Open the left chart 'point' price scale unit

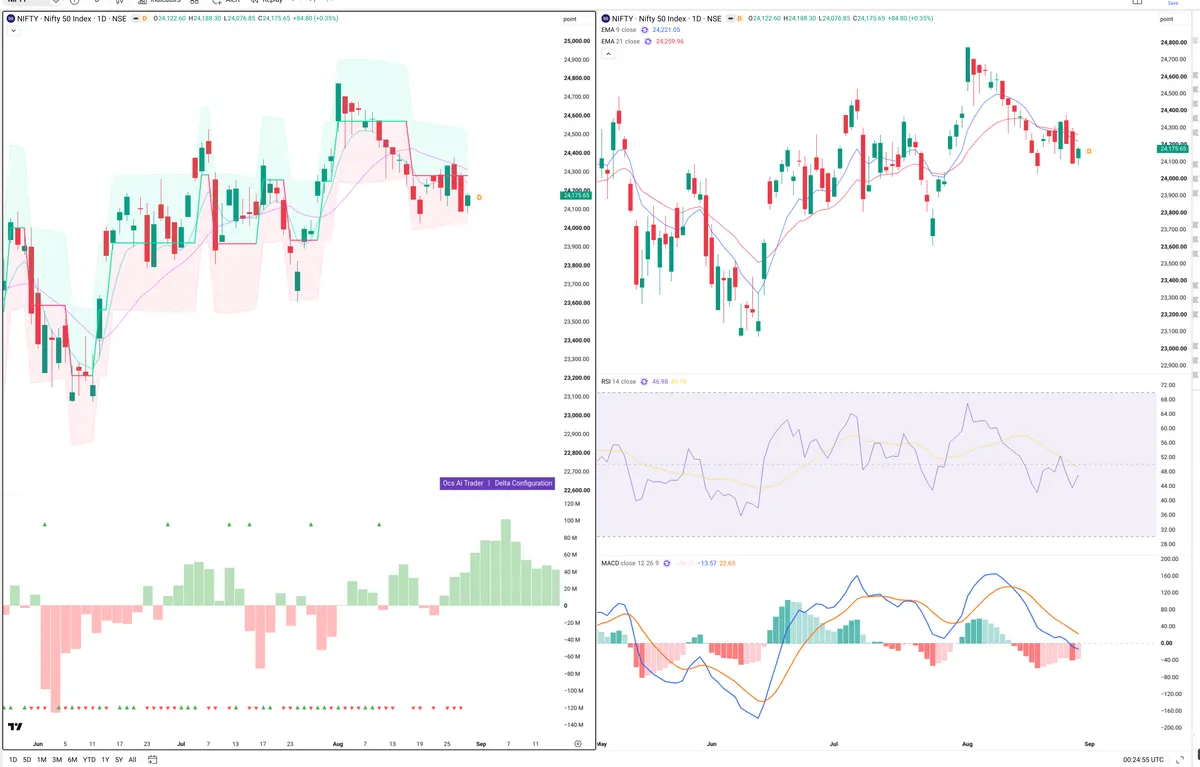(x=570, y=19)
